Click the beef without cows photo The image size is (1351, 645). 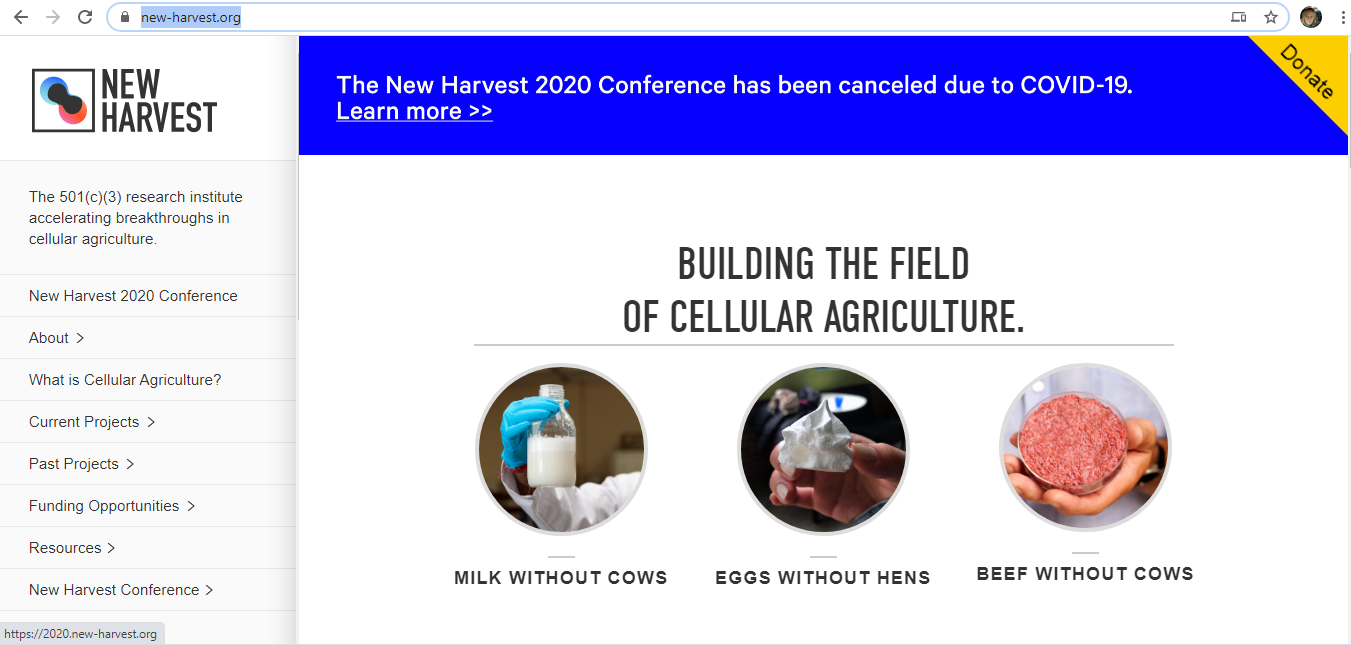1085,446
